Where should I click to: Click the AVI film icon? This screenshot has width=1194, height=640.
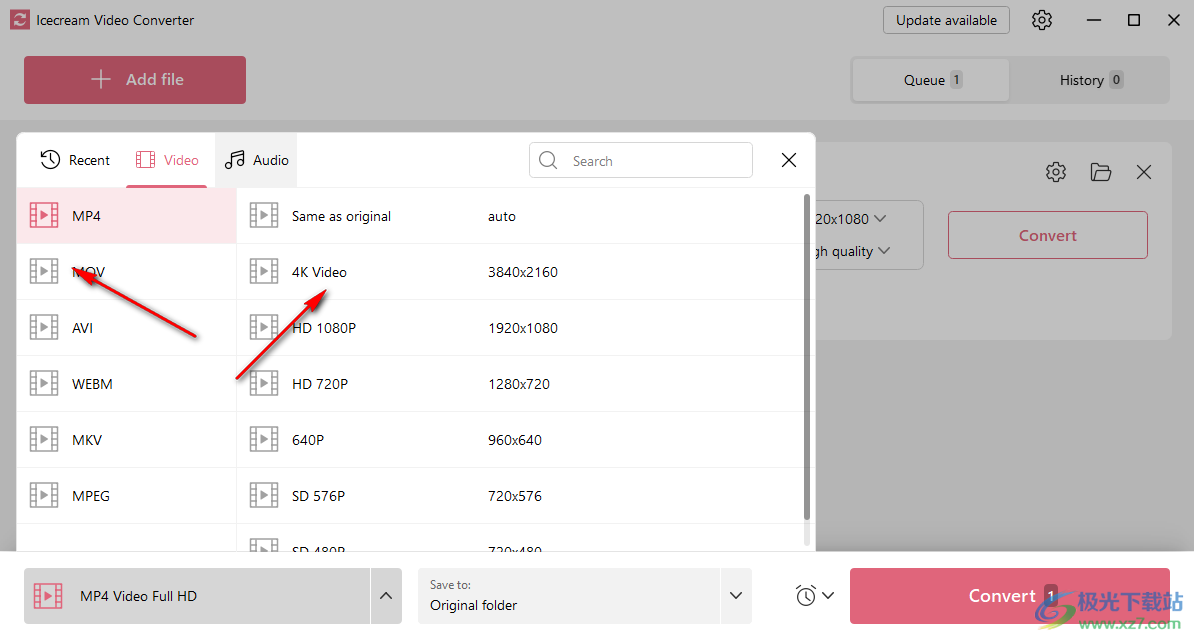[x=44, y=328]
